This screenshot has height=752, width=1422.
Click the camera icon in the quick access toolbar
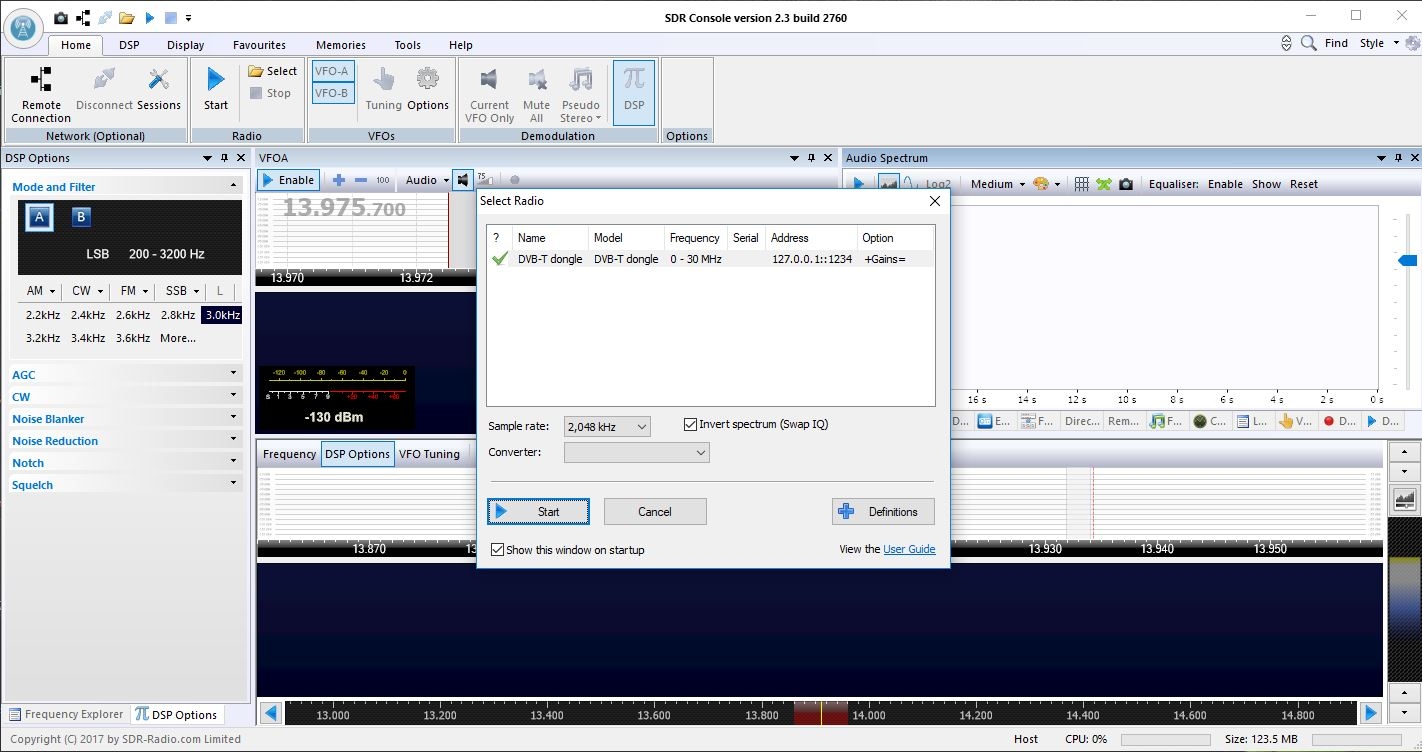61,18
